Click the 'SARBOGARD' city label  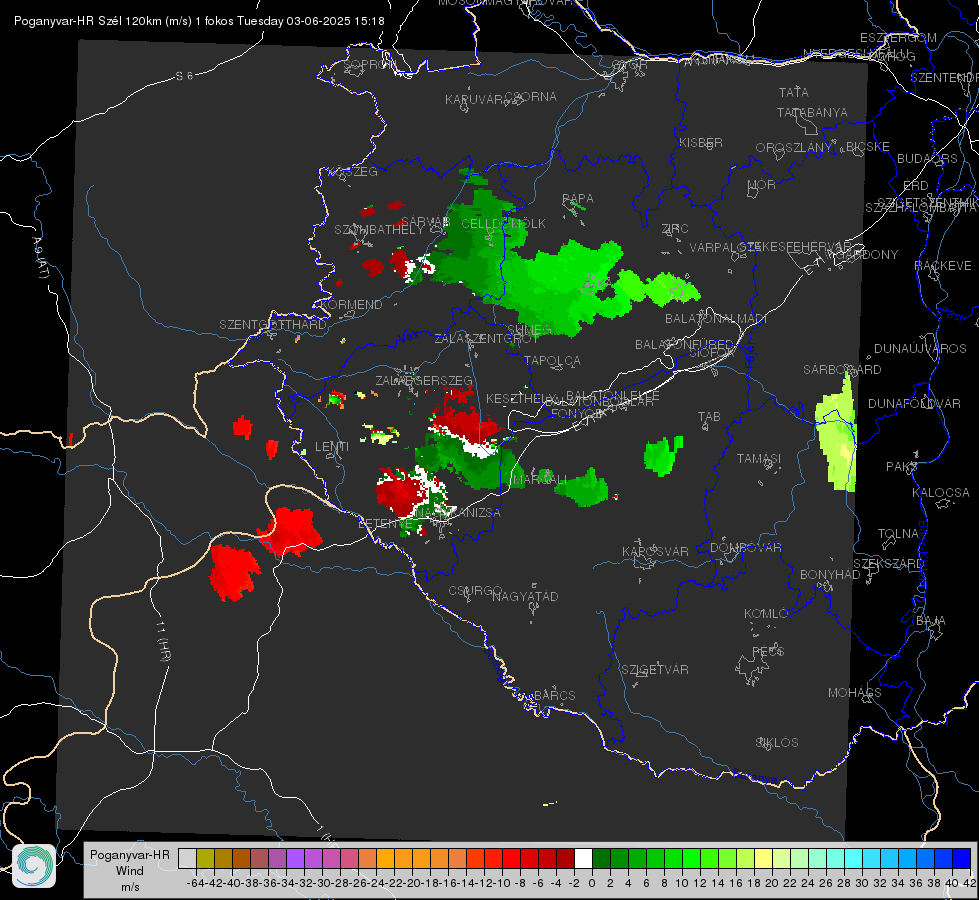(842, 370)
